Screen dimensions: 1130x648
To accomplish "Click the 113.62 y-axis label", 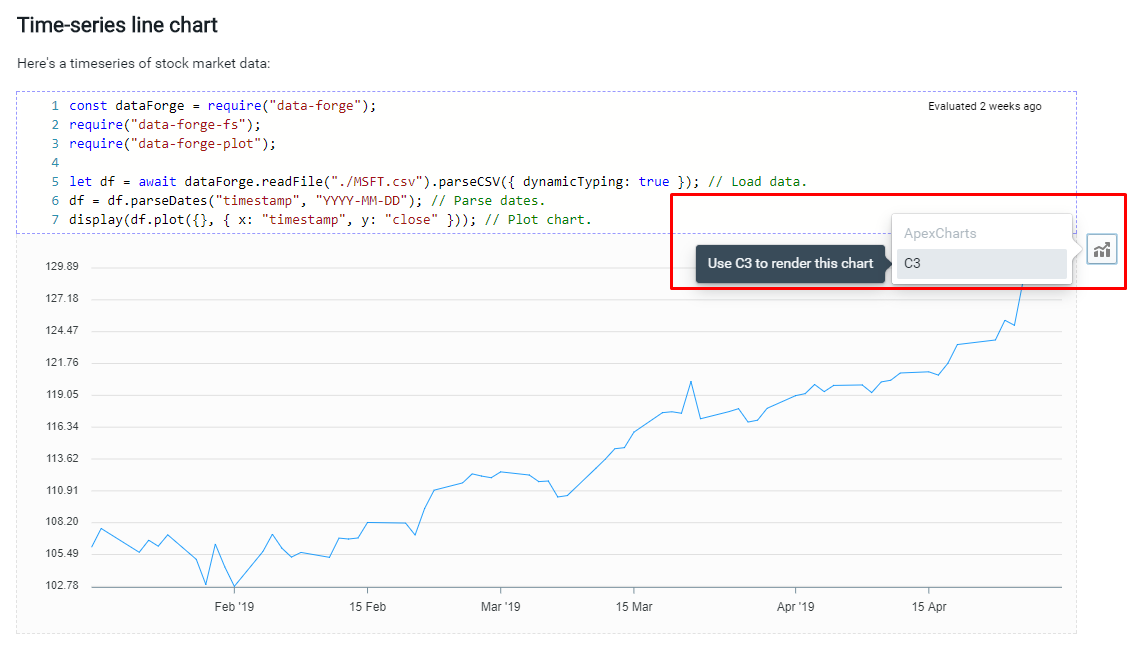I will (x=62, y=458).
